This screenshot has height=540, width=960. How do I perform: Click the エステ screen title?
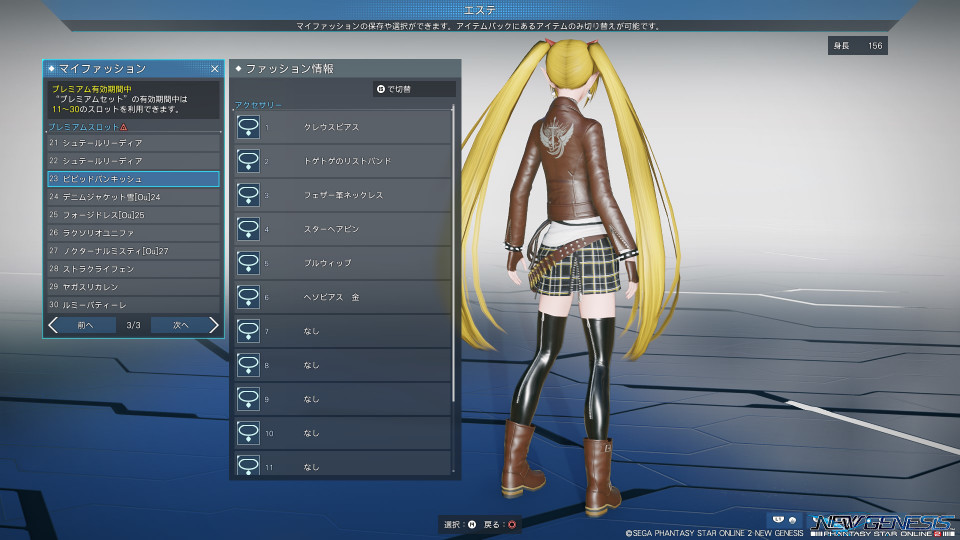[480, 10]
